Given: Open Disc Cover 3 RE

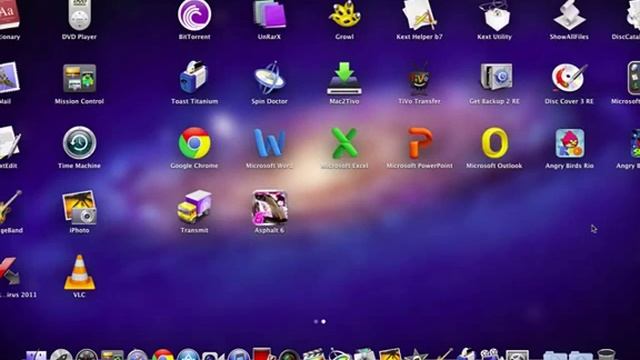Looking at the screenshot, I should tap(569, 78).
